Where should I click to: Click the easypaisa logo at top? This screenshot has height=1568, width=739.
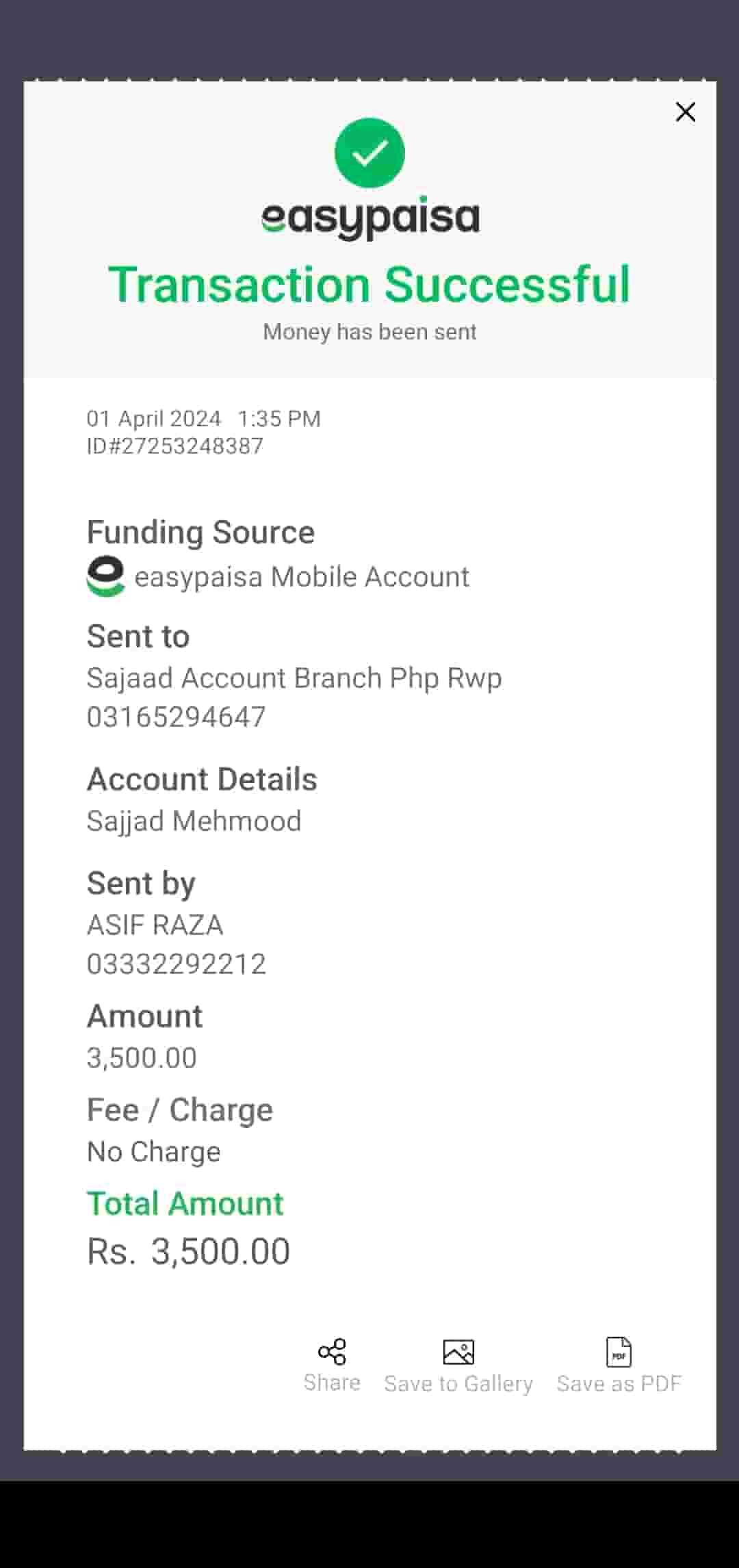coord(370,219)
